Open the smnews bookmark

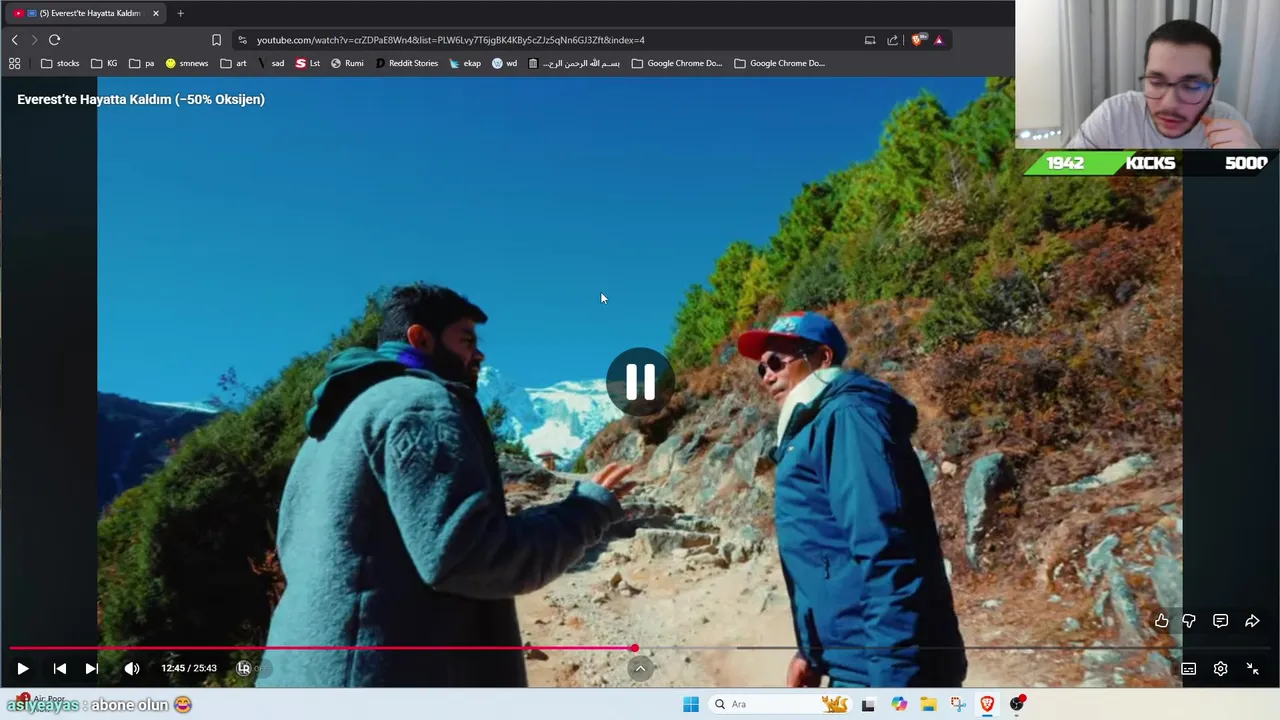(x=187, y=63)
